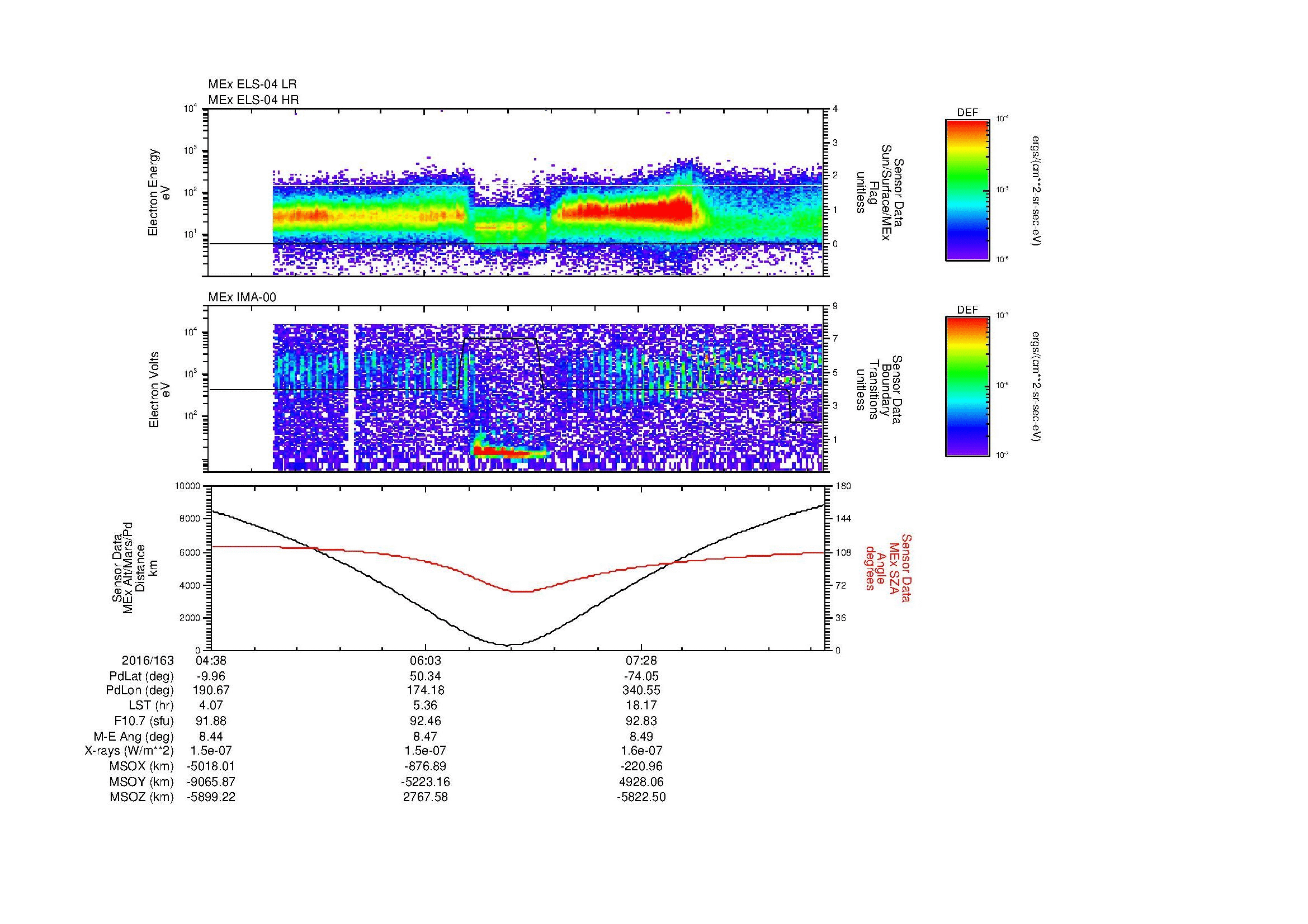Click the 'Electron Volts eV' axis label
Image resolution: width=1308 pixels, height=924 pixels.
tap(159, 390)
